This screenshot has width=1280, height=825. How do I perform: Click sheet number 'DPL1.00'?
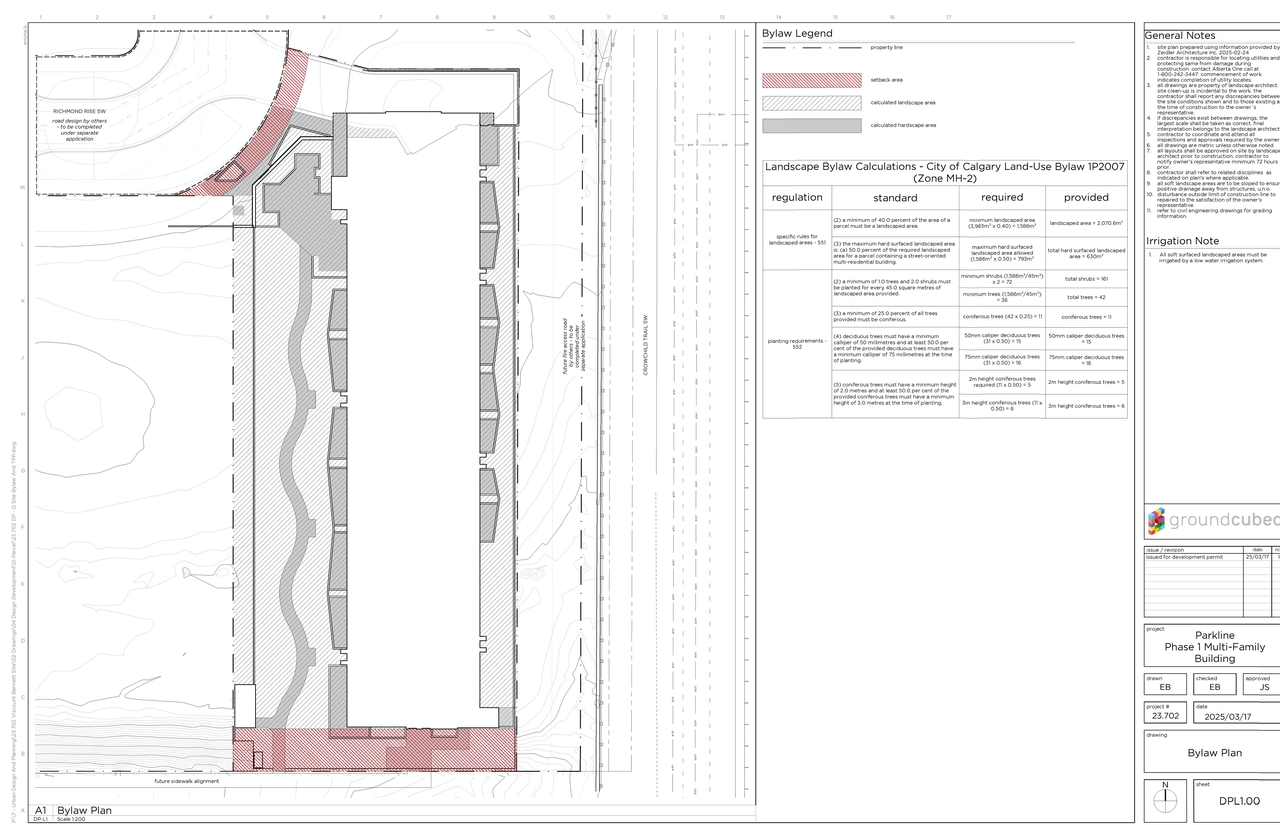click(1239, 801)
